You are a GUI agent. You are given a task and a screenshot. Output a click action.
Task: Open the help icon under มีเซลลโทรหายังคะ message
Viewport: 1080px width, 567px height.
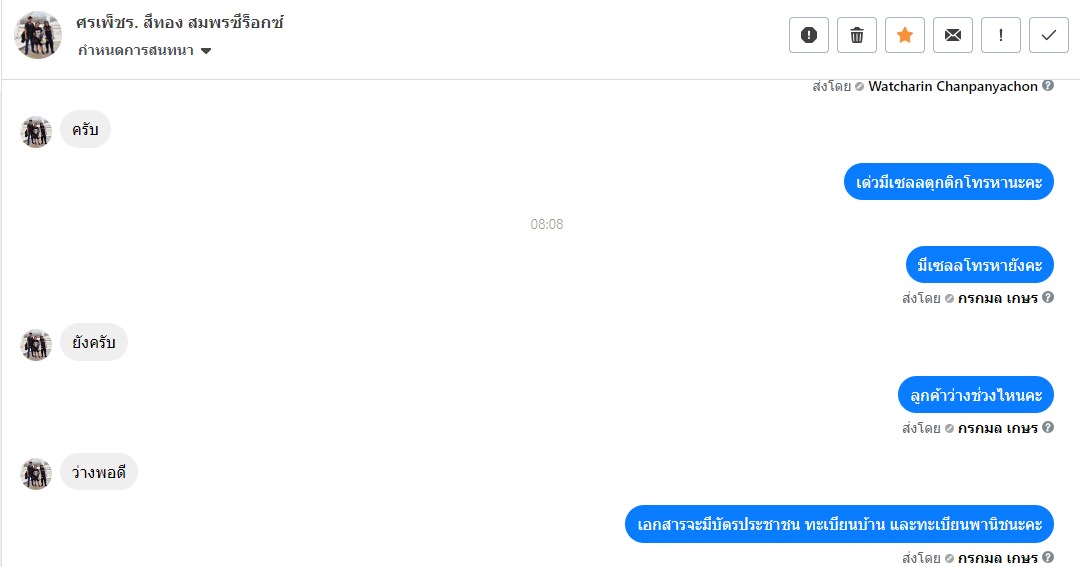[x=1048, y=297]
